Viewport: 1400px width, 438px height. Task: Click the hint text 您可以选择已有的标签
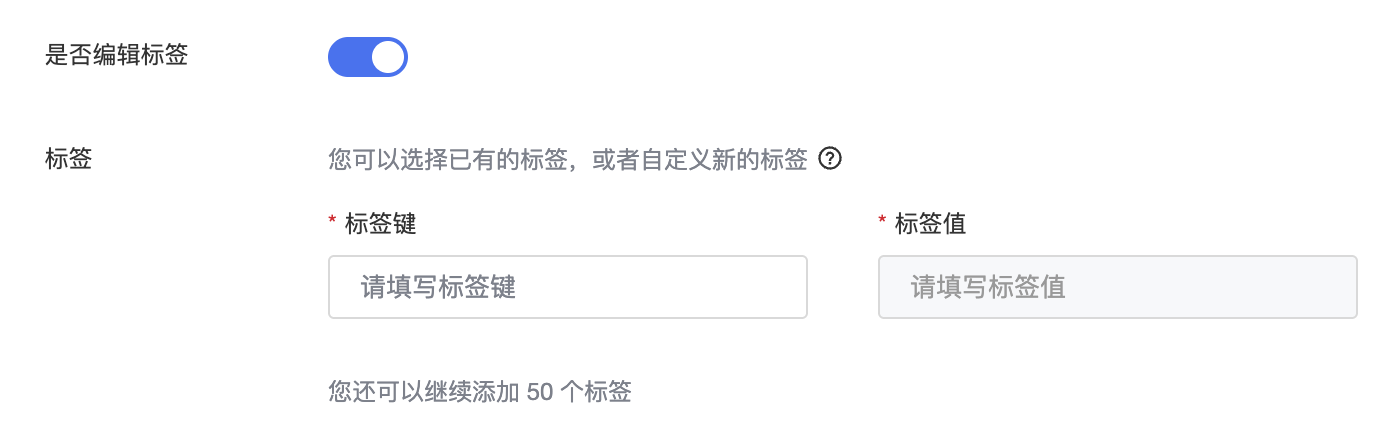tap(449, 160)
